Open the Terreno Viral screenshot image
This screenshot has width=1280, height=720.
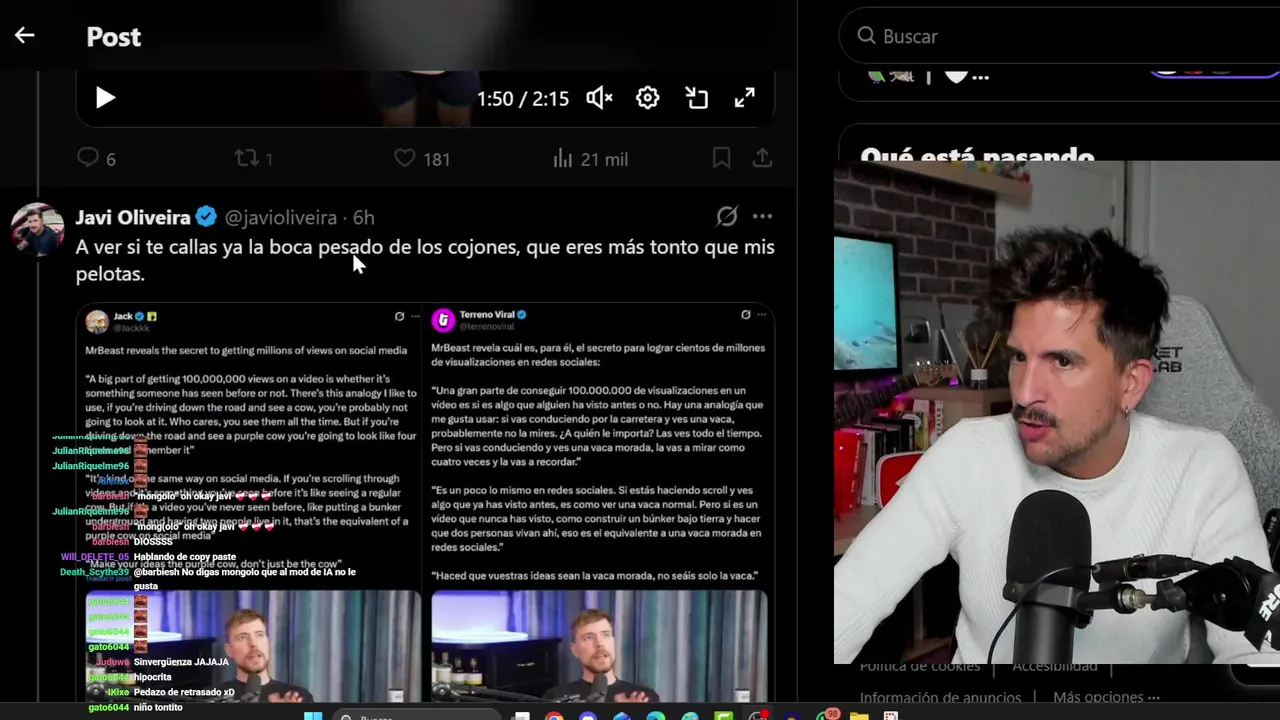600,503
